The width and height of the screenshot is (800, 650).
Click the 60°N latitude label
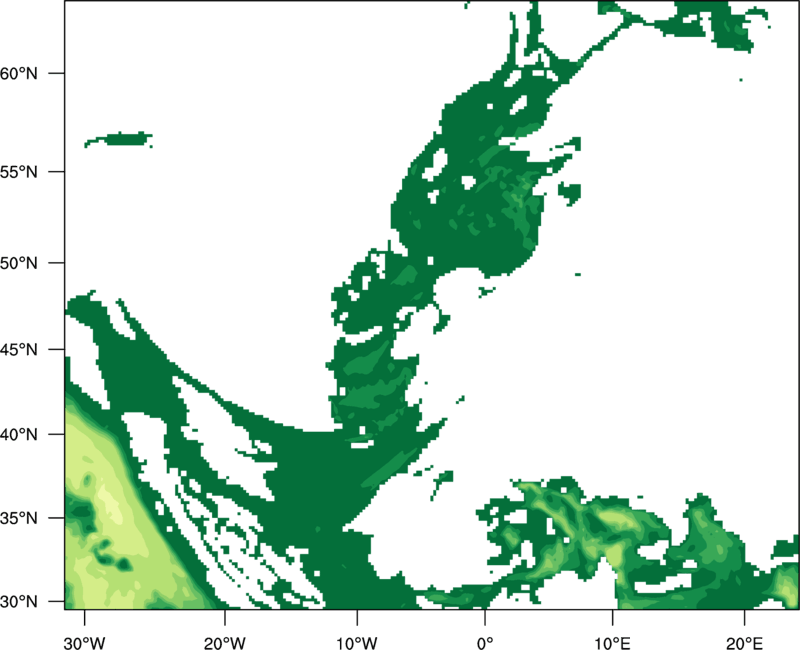[x=19, y=73]
